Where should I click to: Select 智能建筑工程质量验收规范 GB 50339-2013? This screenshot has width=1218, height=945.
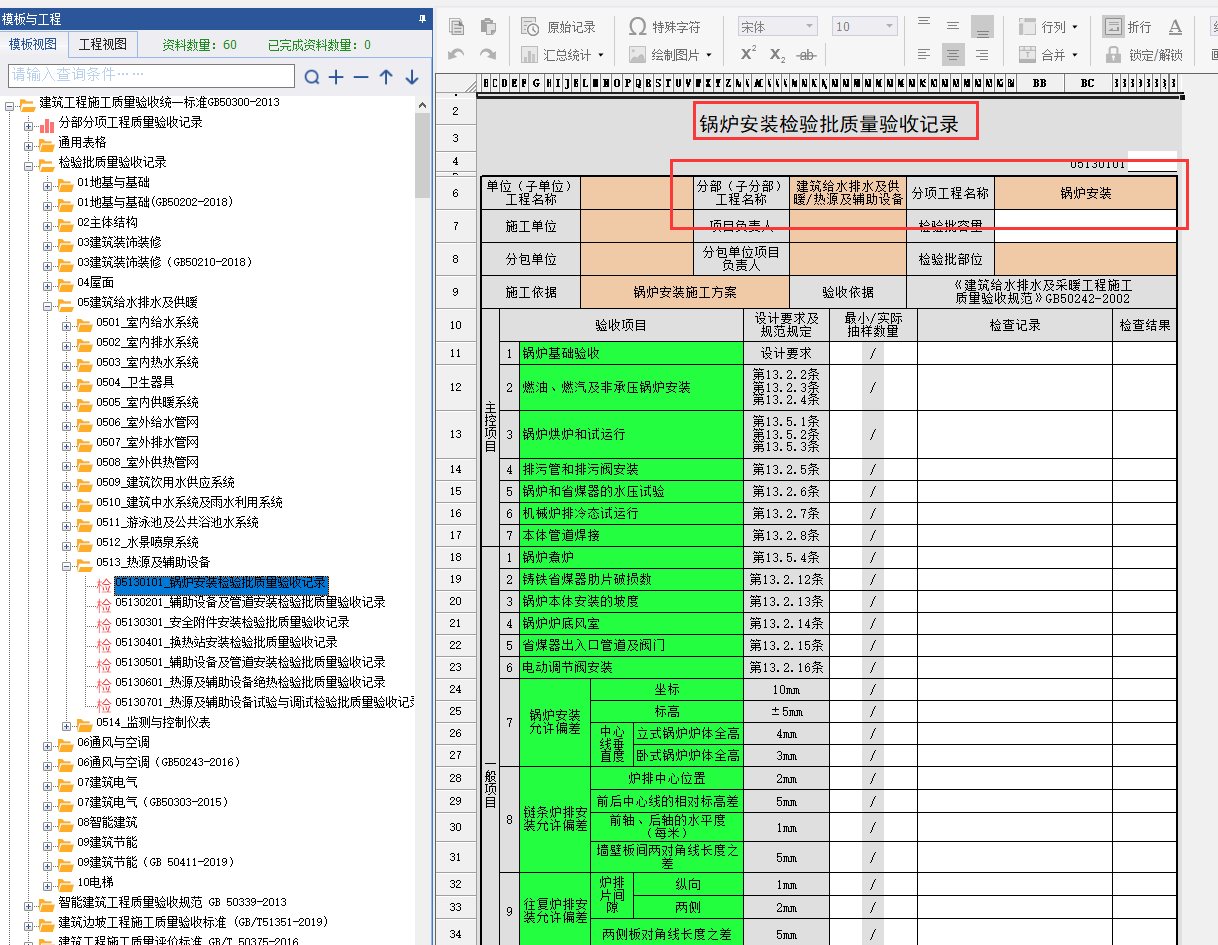[172, 902]
